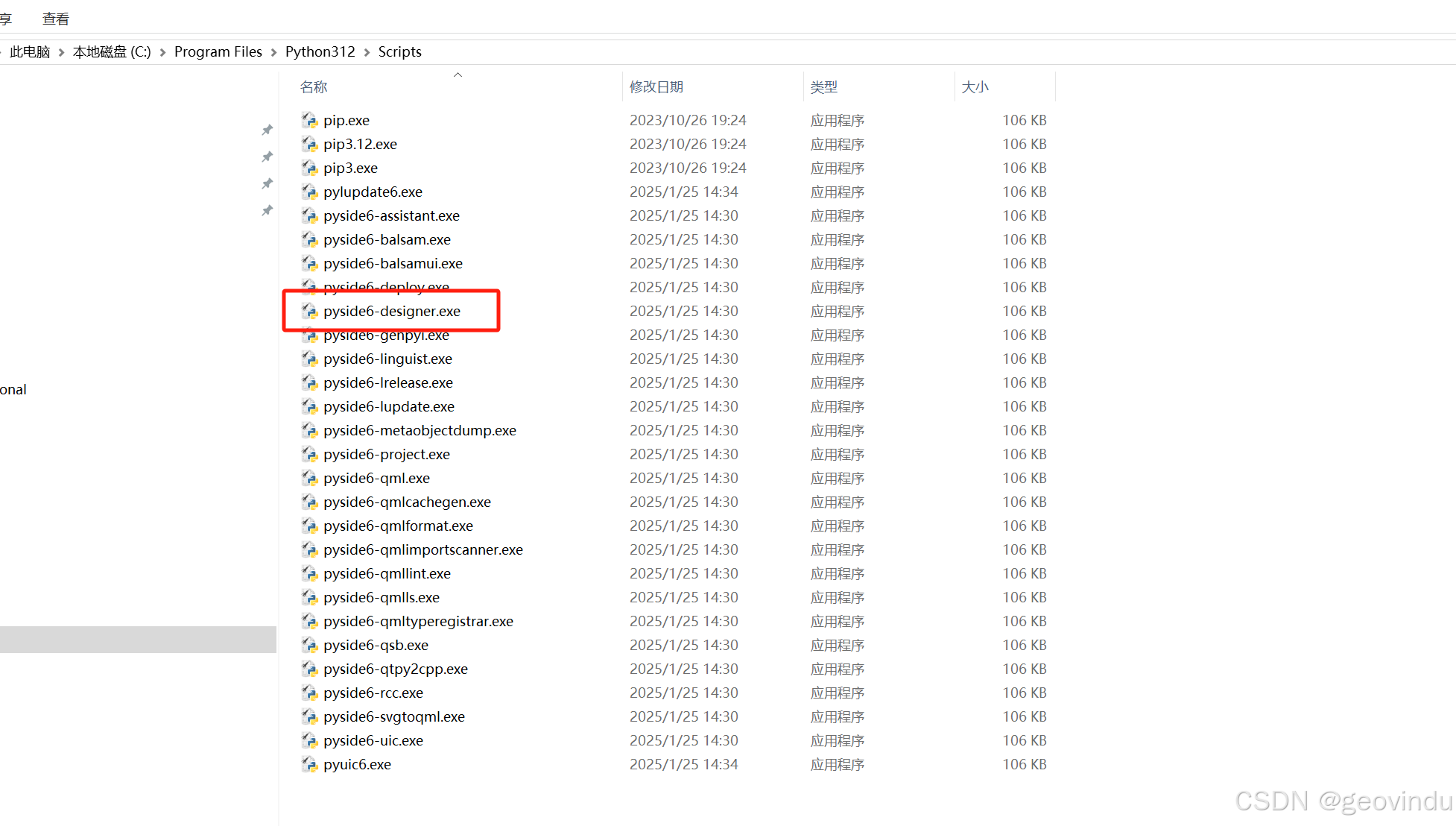Click the pyside6-qmlls.exe file icon
This screenshot has width=1456, height=826.
pyautogui.click(x=309, y=597)
